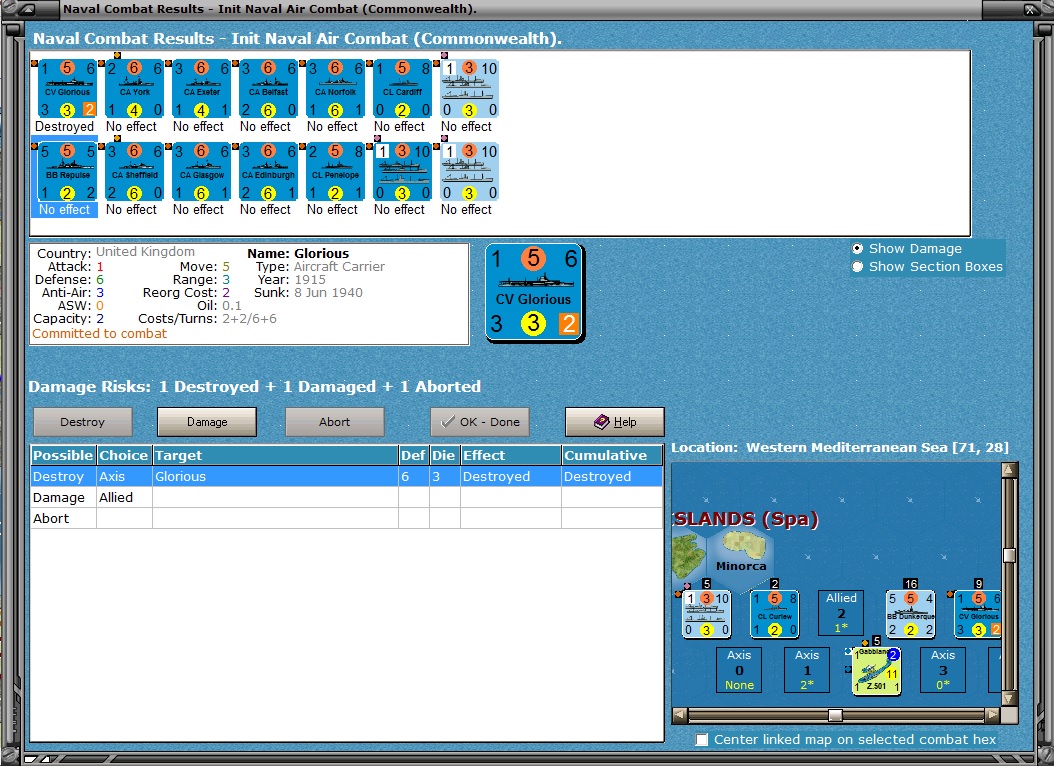The image size is (1054, 766).
Task: Close the Naval Combat Results window
Action: coord(1030,9)
